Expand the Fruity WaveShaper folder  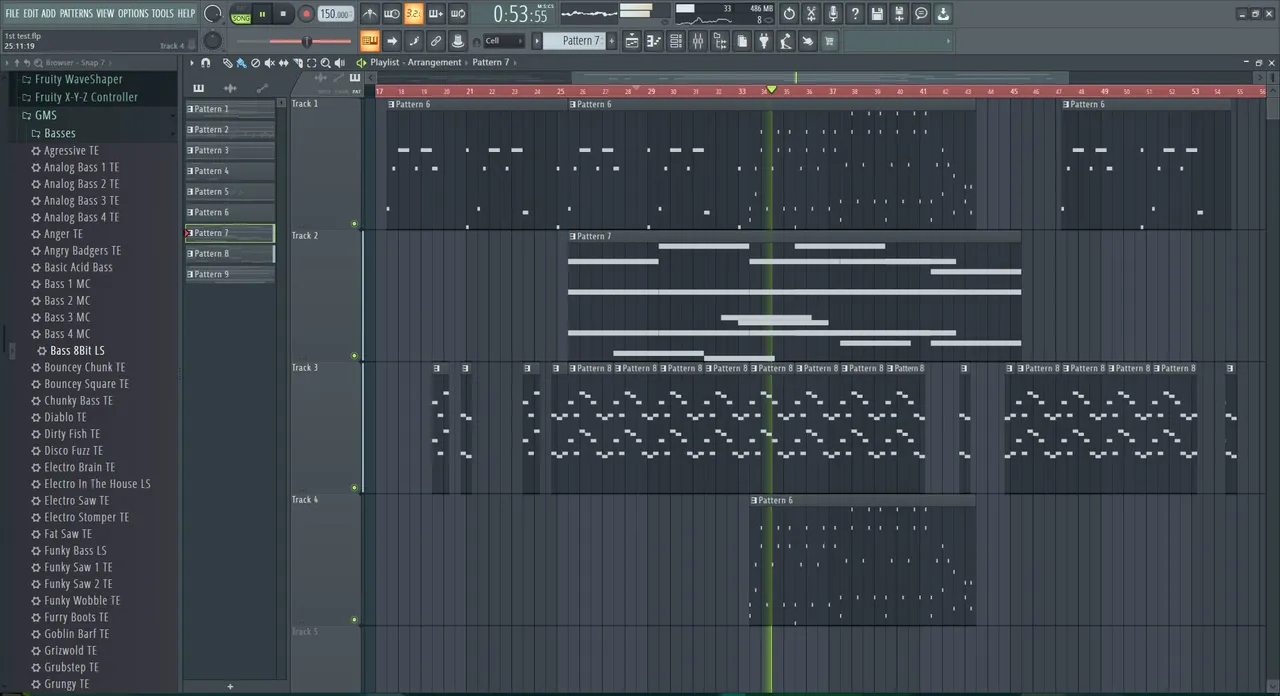[x=78, y=79]
